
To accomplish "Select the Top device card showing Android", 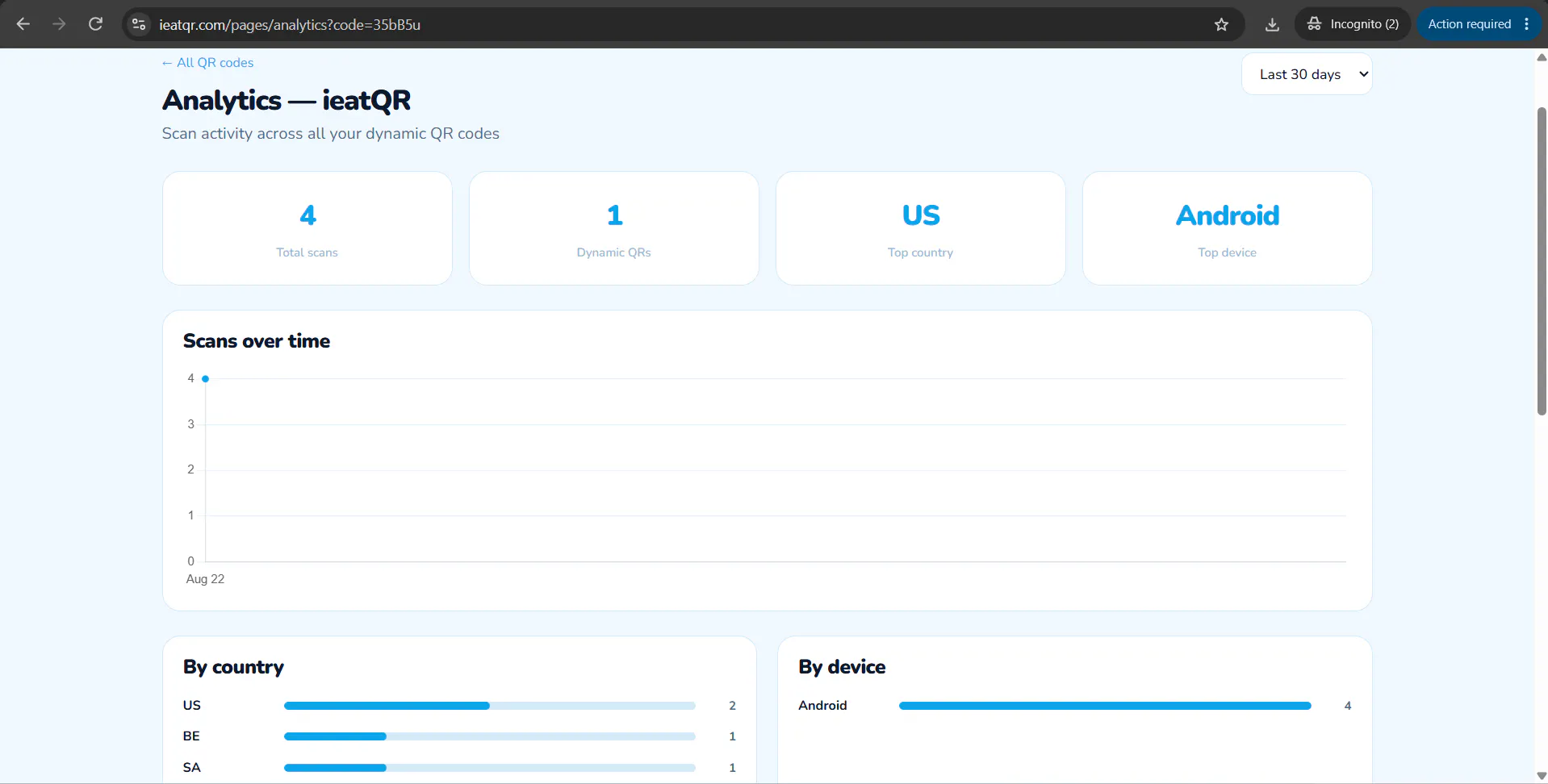I will click(1228, 228).
